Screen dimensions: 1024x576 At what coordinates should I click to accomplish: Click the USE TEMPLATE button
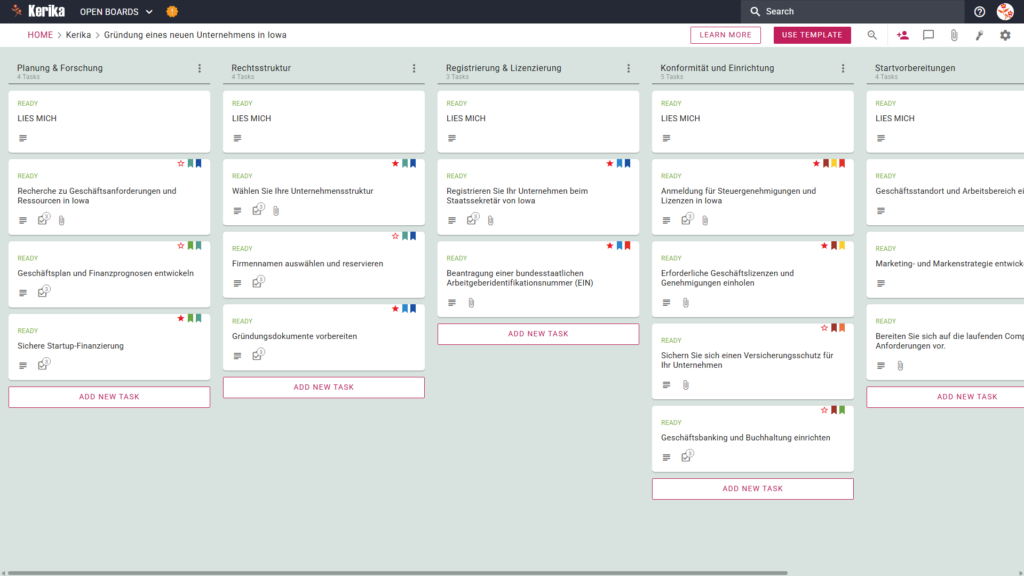[x=812, y=35]
